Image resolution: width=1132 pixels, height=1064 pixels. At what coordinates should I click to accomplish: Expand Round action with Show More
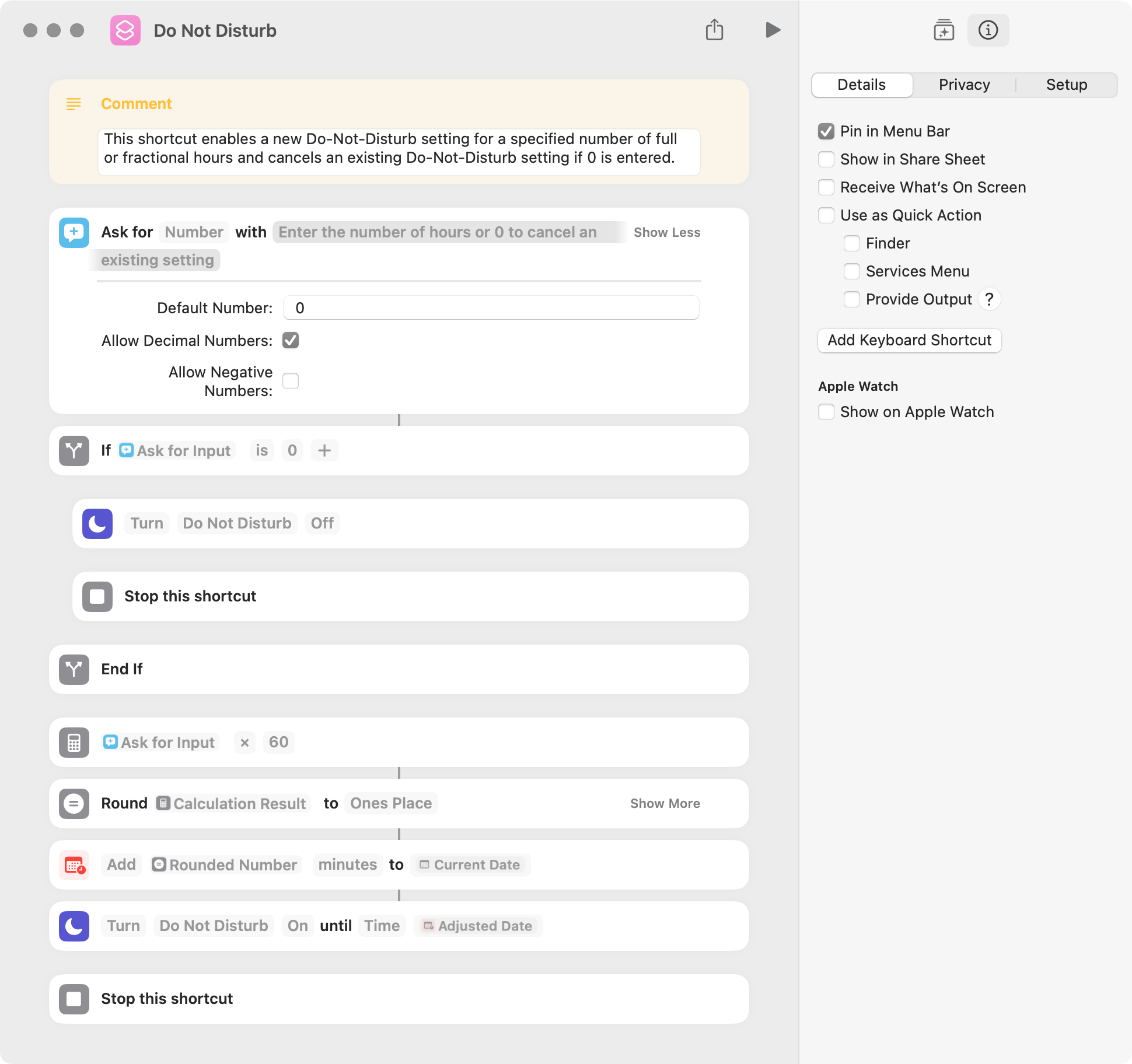665,803
